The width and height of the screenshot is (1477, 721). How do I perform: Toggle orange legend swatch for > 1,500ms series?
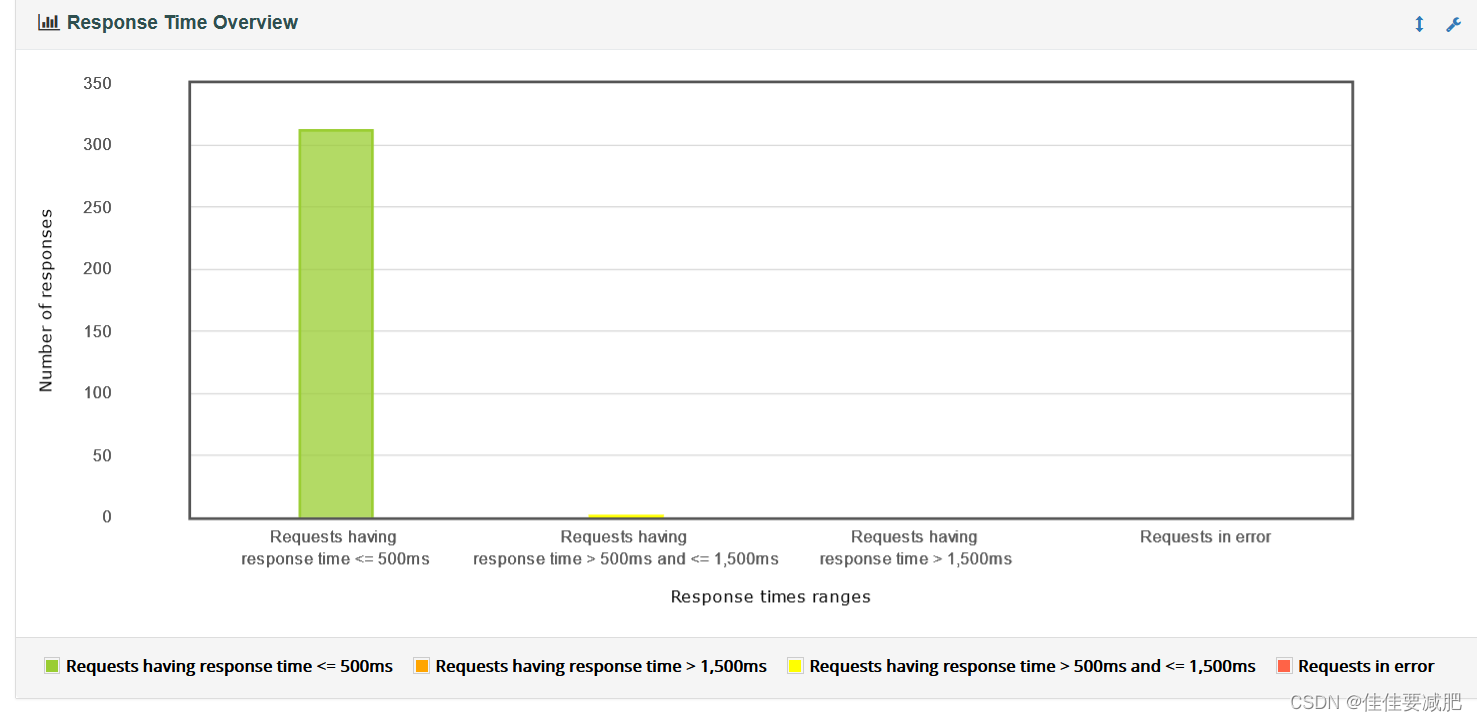pyautogui.click(x=421, y=666)
